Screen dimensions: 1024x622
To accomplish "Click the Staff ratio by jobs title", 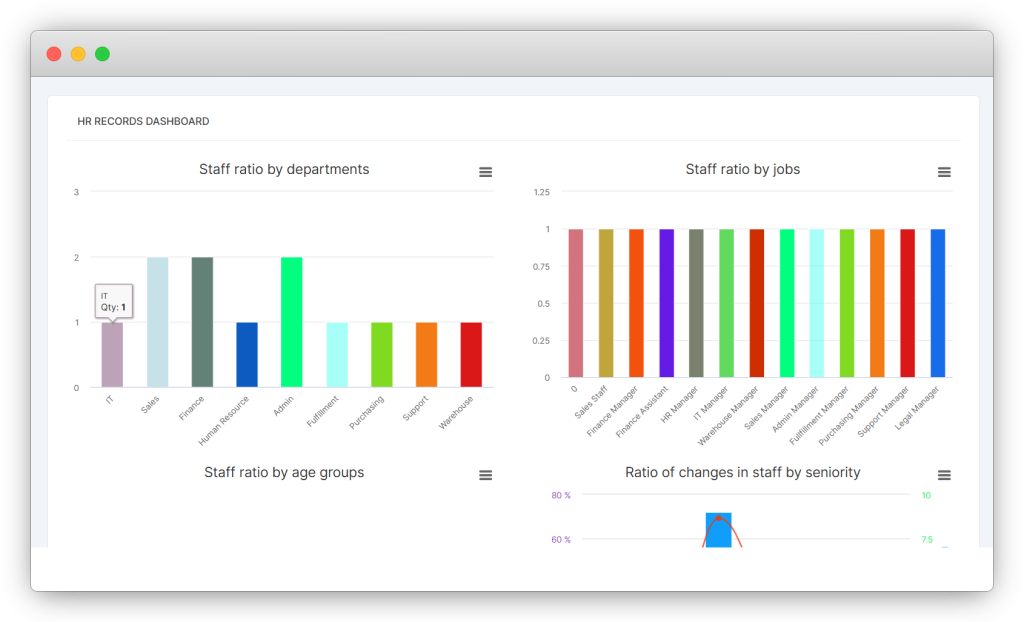I will pyautogui.click(x=742, y=170).
